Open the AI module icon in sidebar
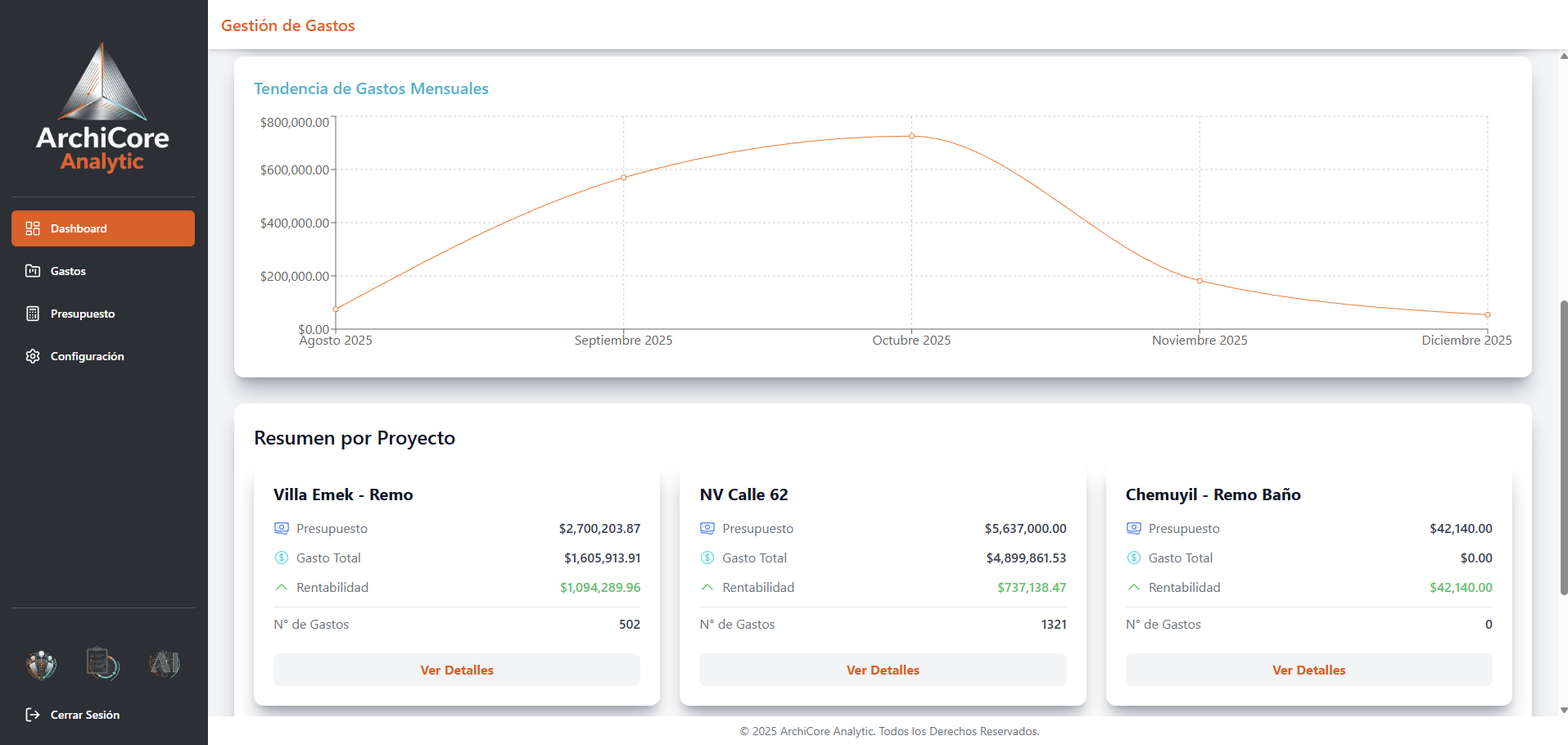This screenshot has width=1568, height=745. (x=165, y=663)
